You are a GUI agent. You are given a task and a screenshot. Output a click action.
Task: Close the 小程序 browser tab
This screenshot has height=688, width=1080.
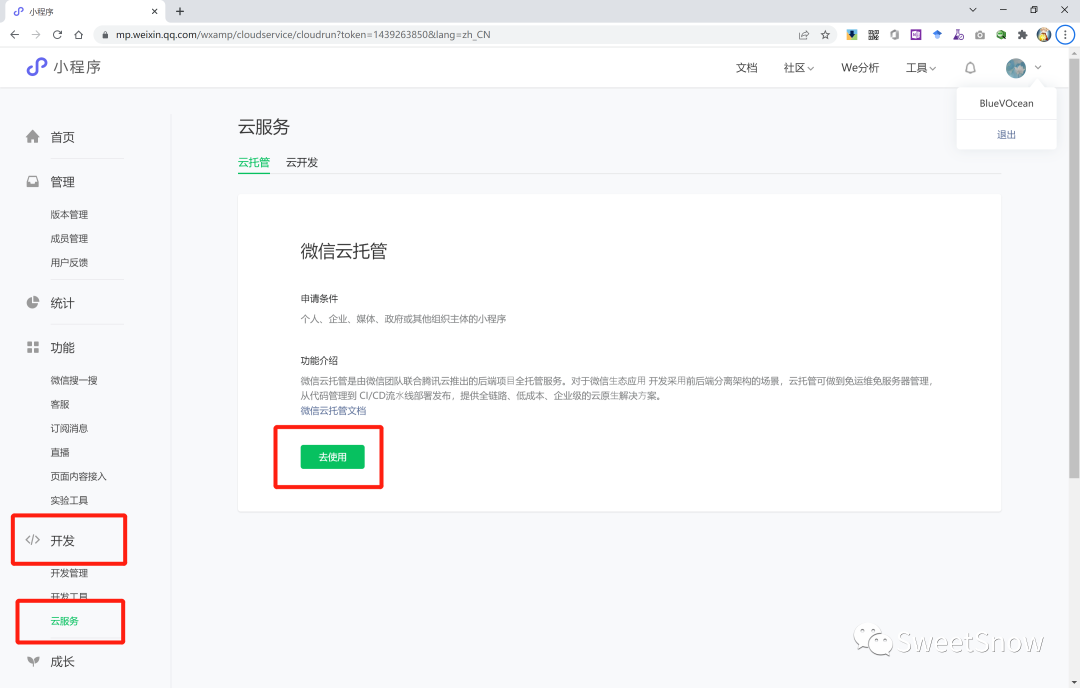click(x=154, y=12)
